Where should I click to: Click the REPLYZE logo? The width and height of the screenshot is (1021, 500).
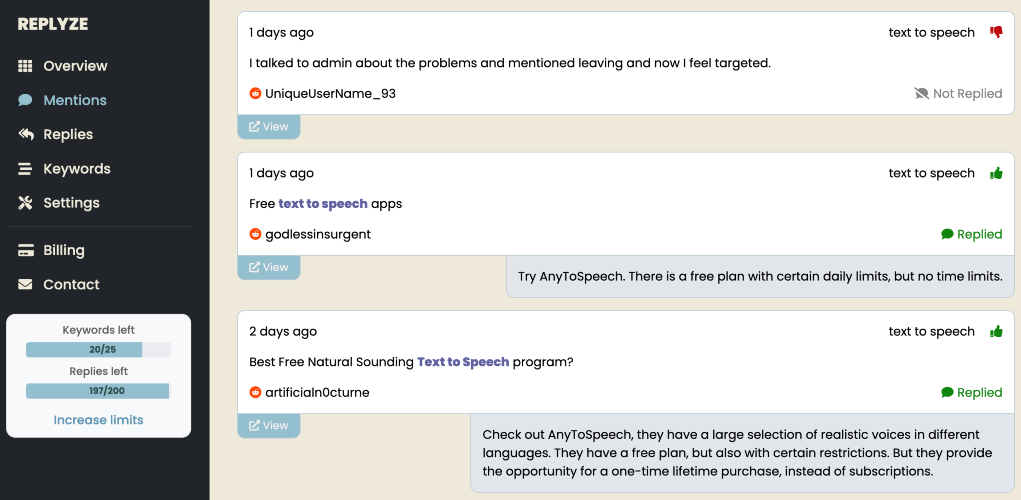[x=54, y=24]
